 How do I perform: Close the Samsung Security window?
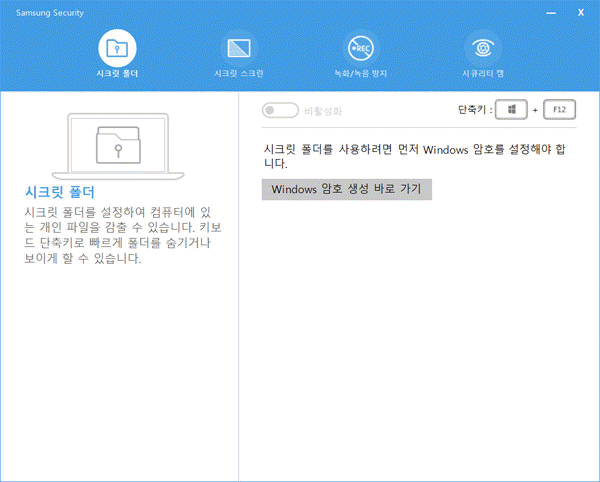[x=581, y=13]
